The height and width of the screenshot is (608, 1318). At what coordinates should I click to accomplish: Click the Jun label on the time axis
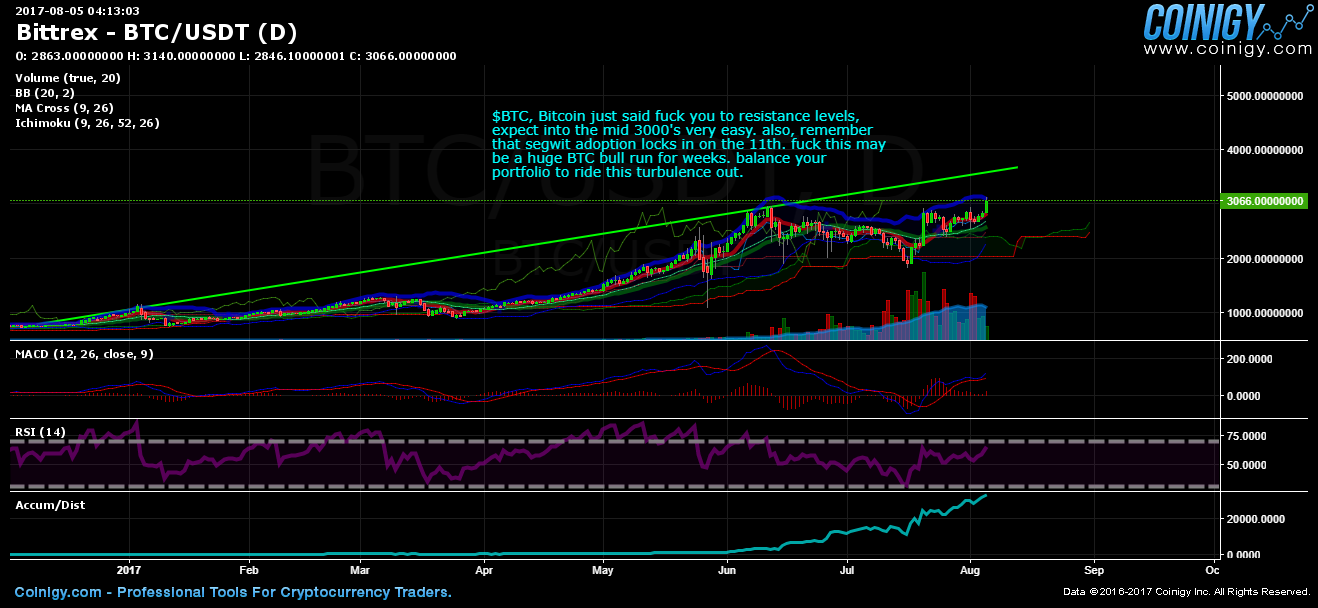pyautogui.click(x=728, y=569)
